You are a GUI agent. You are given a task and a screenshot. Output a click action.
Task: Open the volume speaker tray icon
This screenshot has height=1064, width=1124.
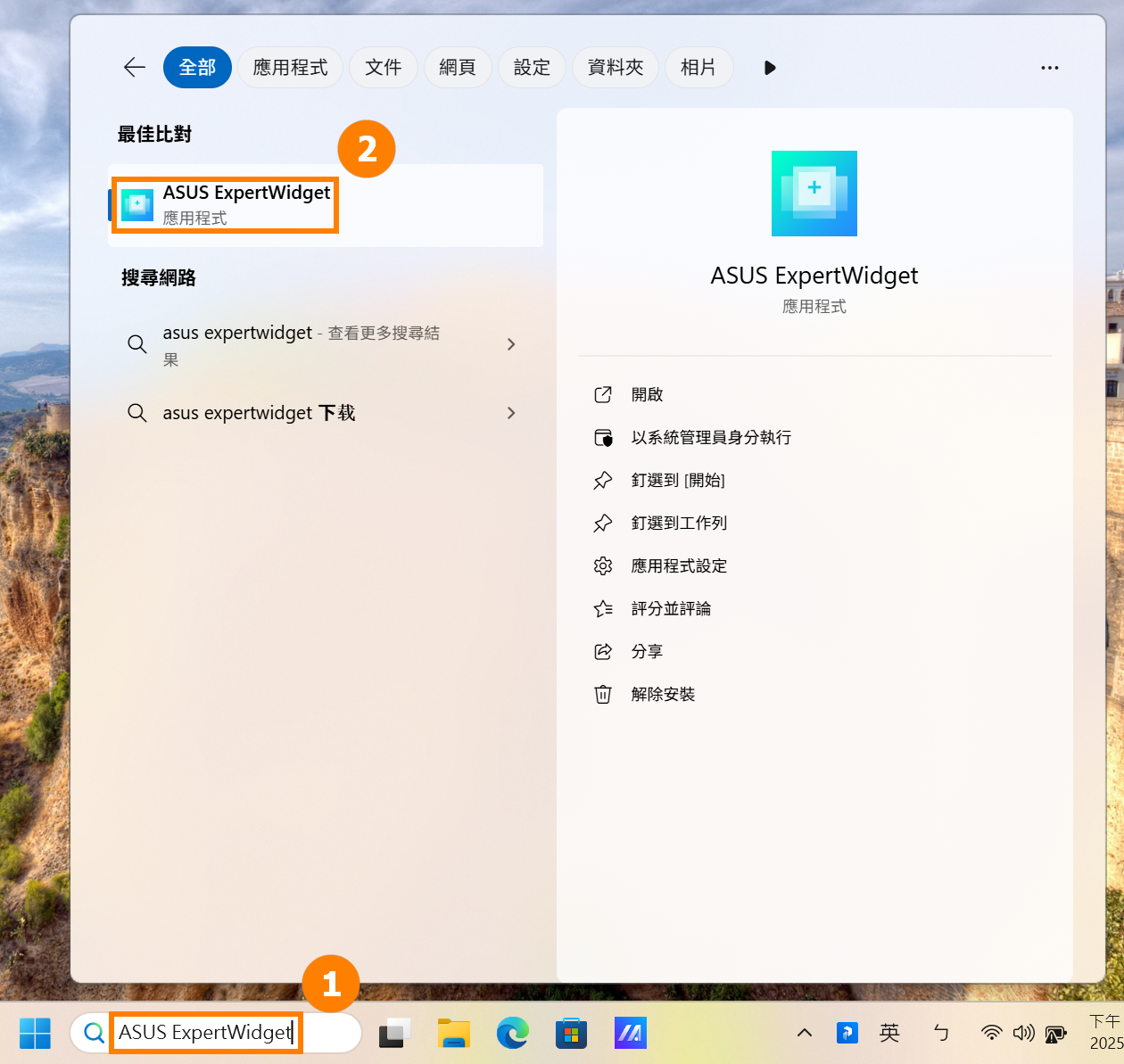click(x=1023, y=1033)
